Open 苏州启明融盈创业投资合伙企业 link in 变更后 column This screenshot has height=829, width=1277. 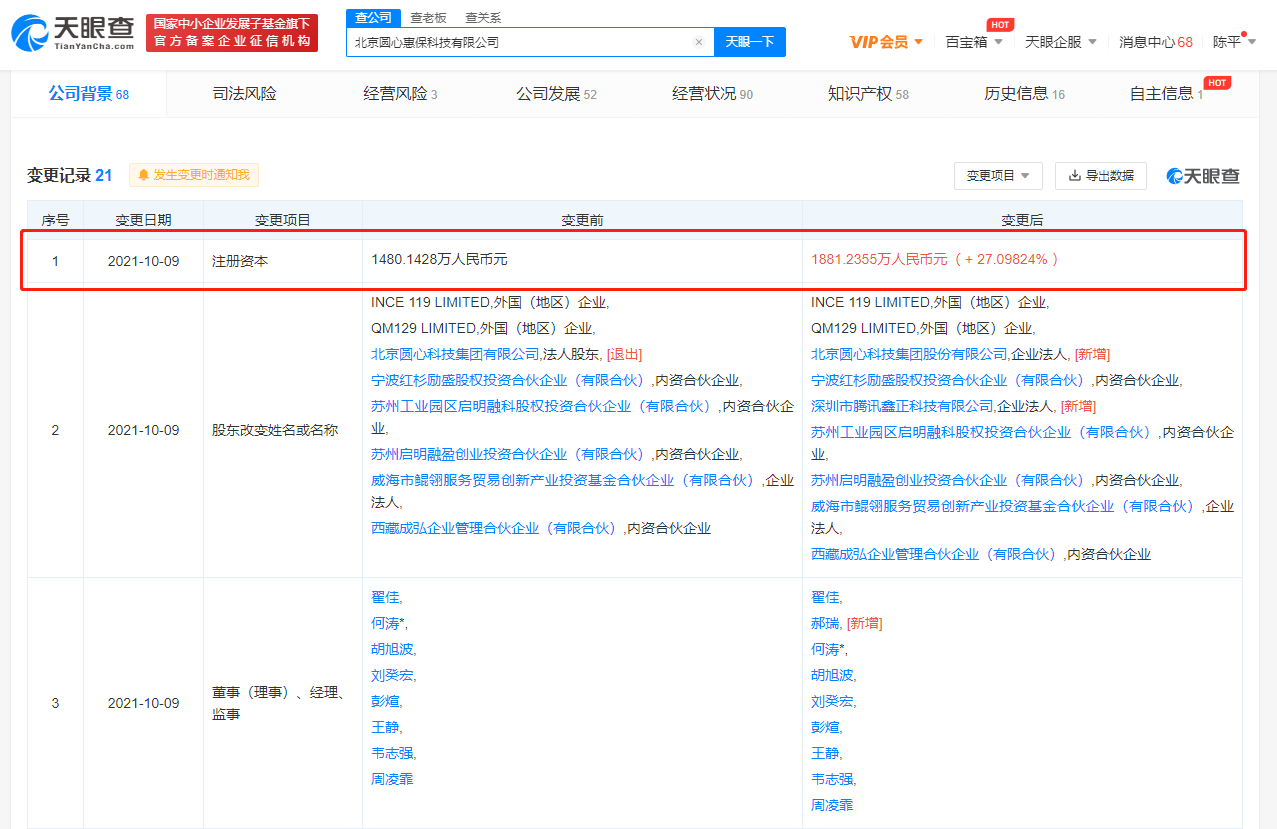point(950,480)
